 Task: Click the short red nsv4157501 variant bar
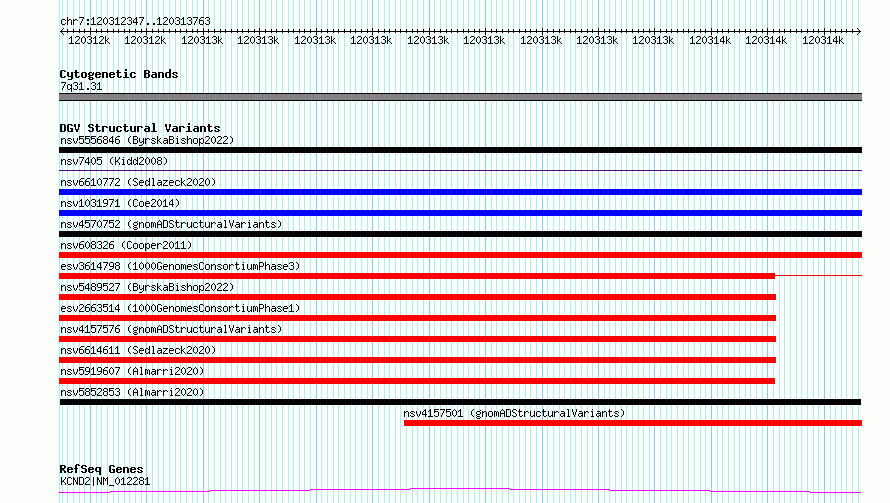point(633,423)
